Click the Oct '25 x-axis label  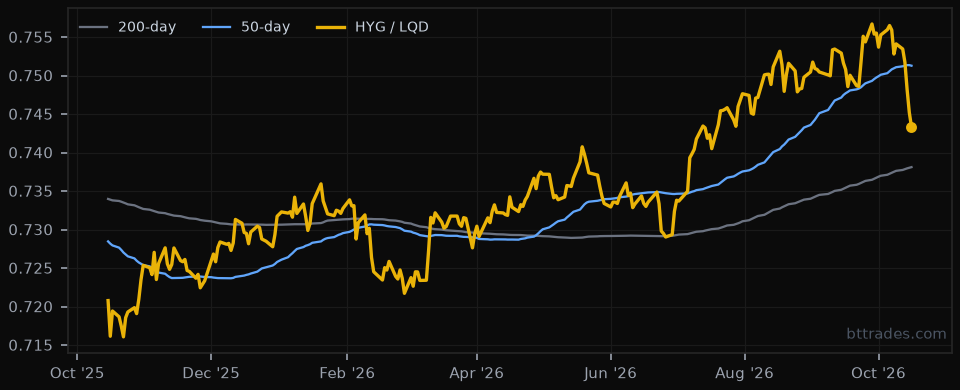click(77, 373)
